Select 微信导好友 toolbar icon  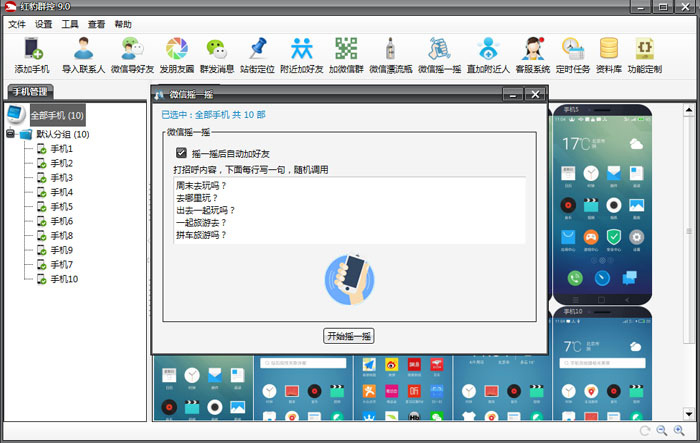[x=132, y=55]
